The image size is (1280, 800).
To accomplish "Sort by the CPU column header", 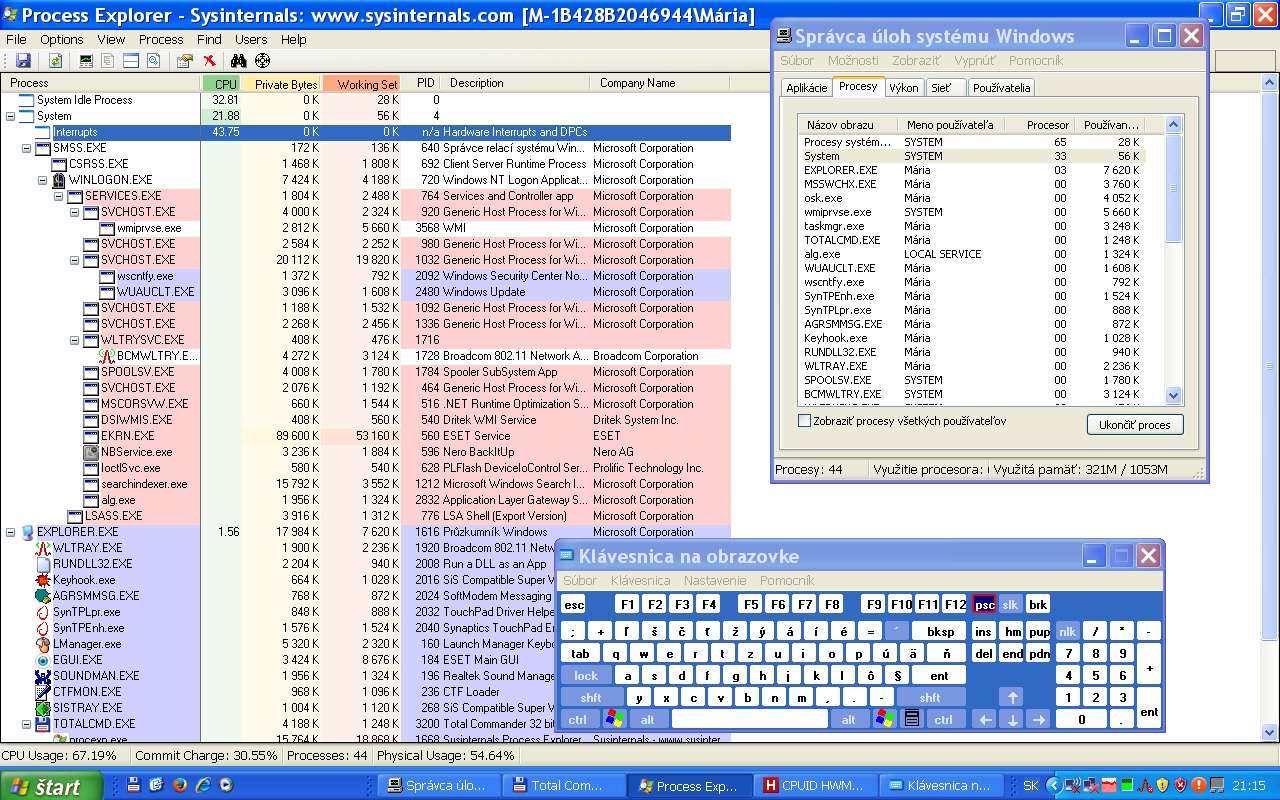I will [221, 84].
